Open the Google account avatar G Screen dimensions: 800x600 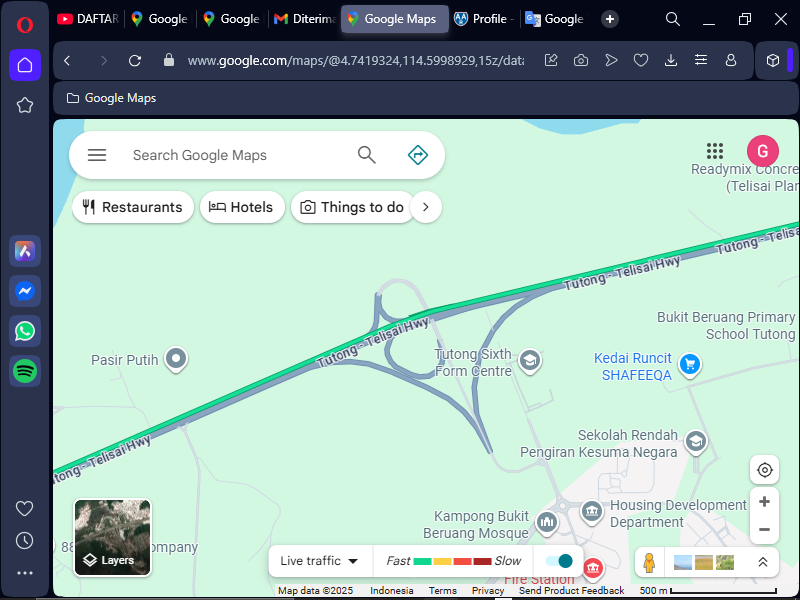[763, 151]
